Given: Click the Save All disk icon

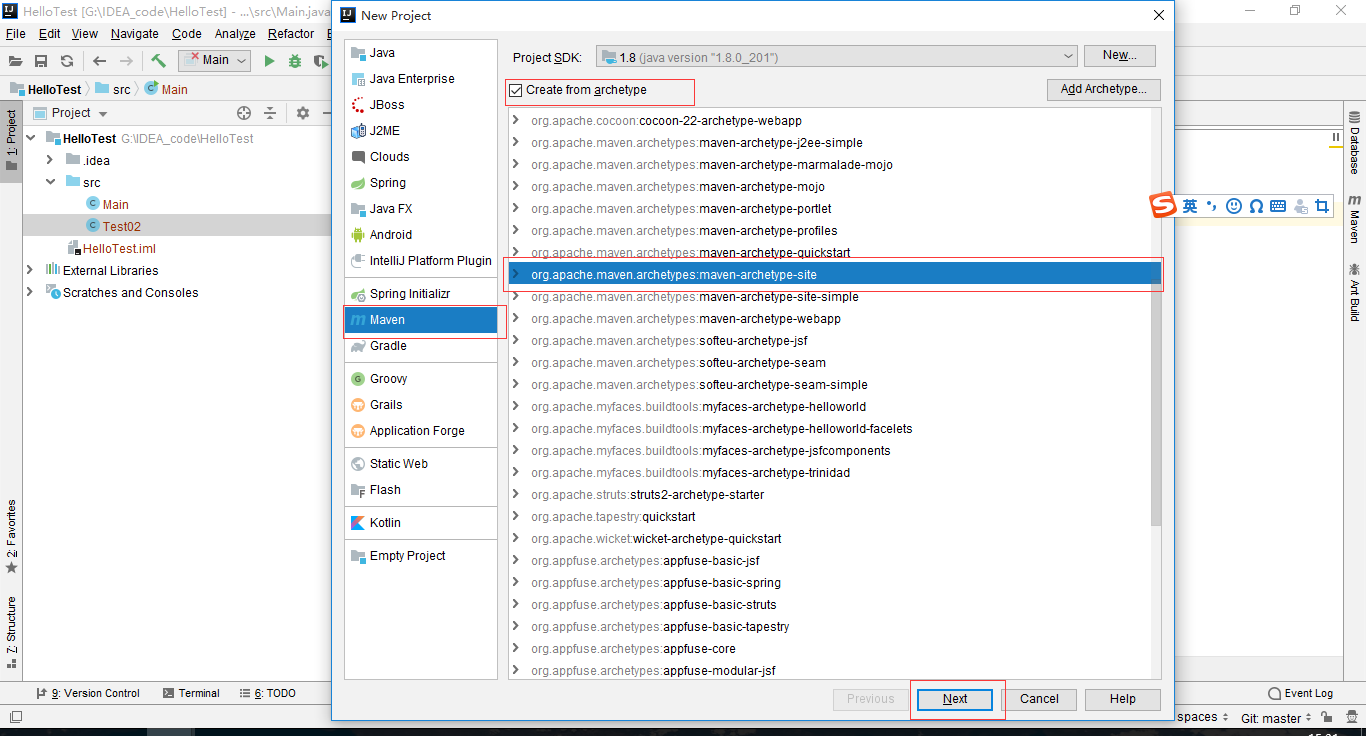Looking at the screenshot, I should pos(41,61).
